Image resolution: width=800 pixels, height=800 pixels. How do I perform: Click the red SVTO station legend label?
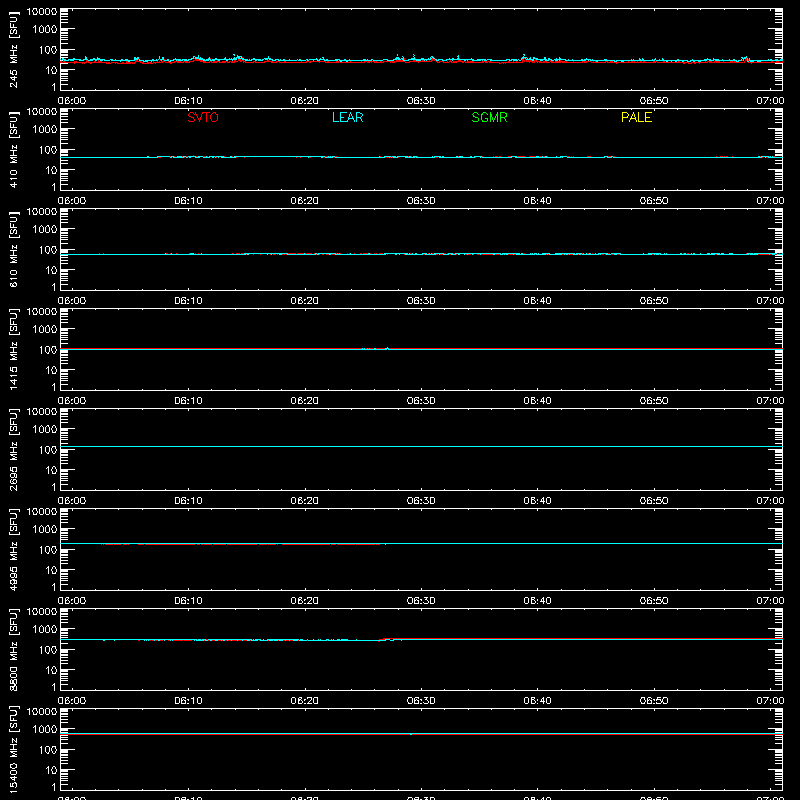tap(203, 117)
